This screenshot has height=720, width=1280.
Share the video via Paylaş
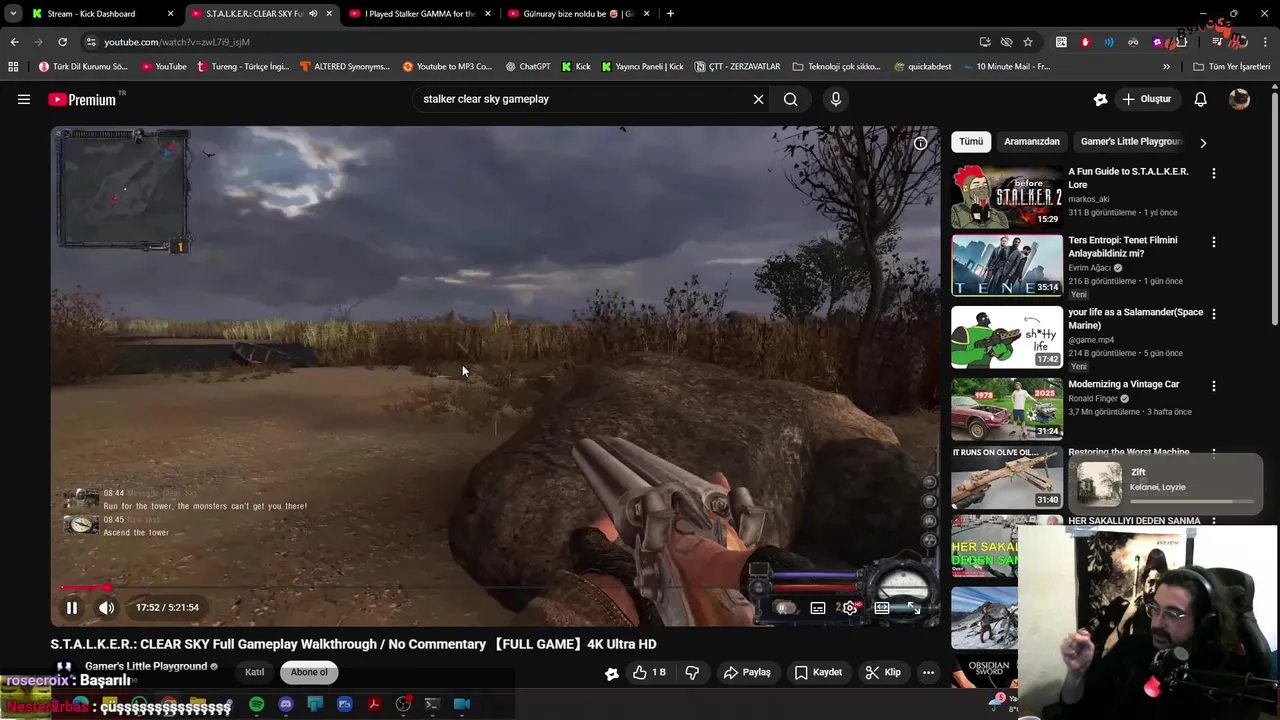click(x=747, y=673)
